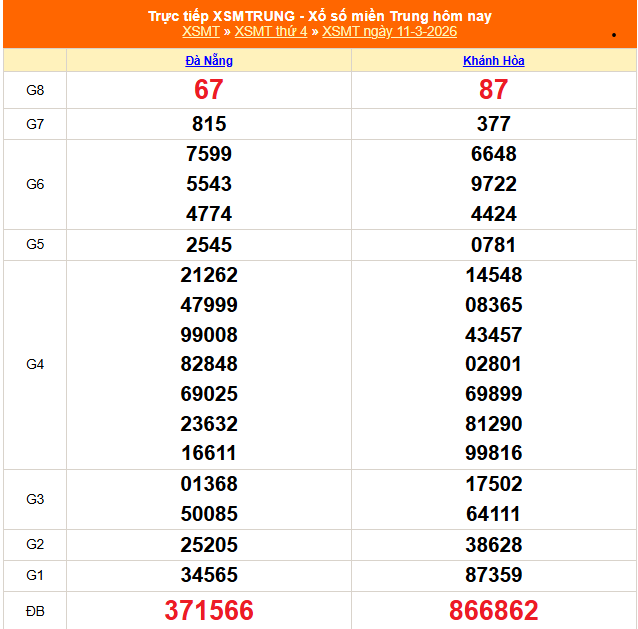This screenshot has height=629, width=638.
Task: Click the red G8 number 87
Action: (x=493, y=90)
